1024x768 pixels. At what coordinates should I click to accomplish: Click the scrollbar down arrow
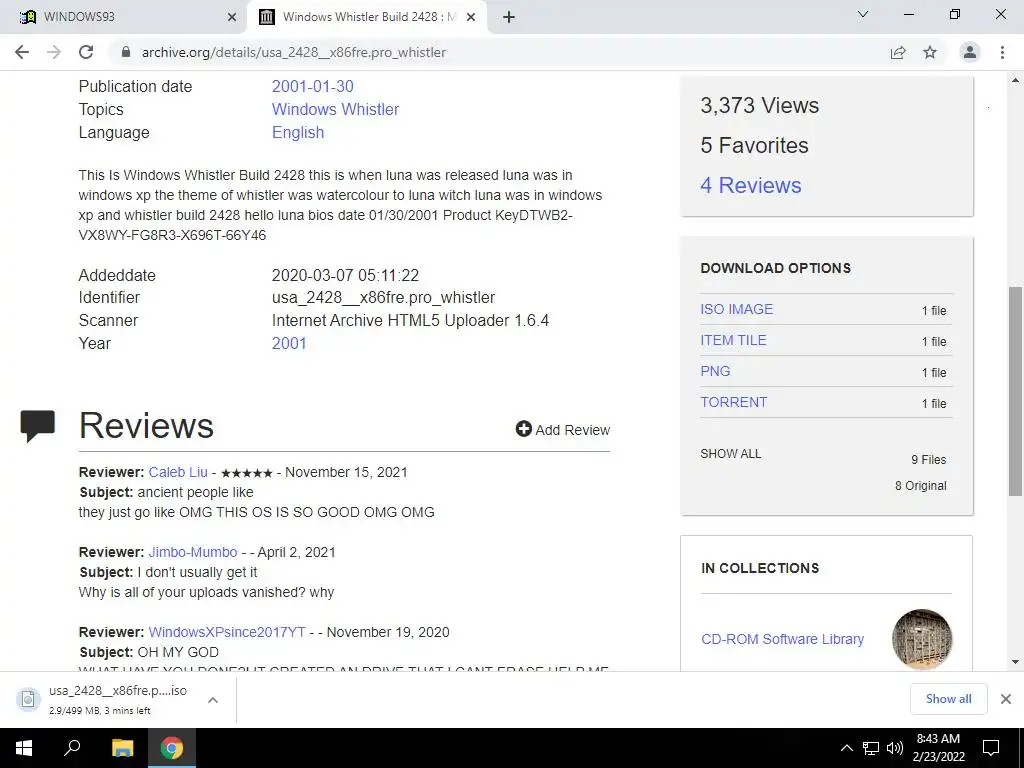point(1015,662)
